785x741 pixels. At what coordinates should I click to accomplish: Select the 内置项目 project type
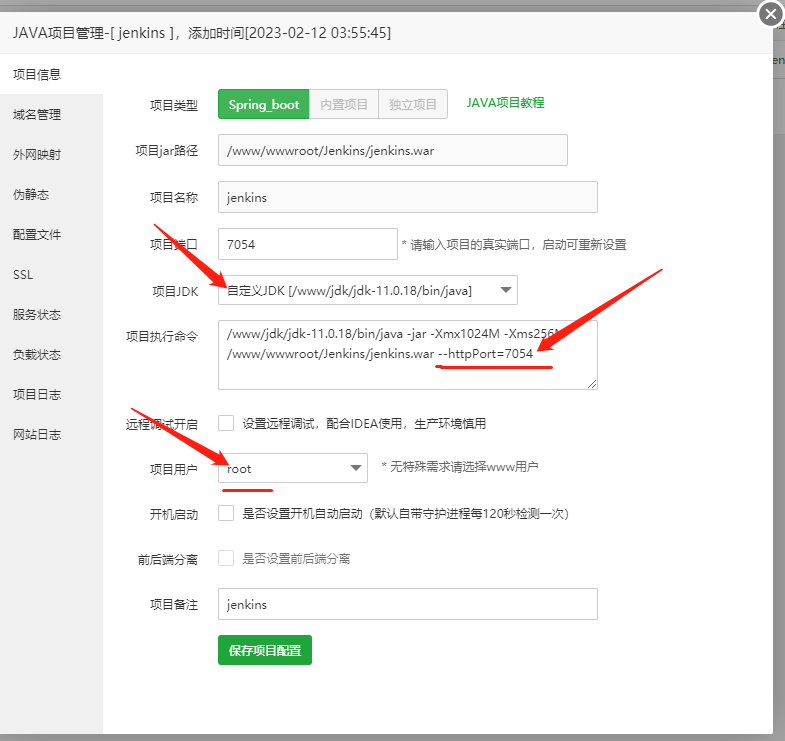344,104
